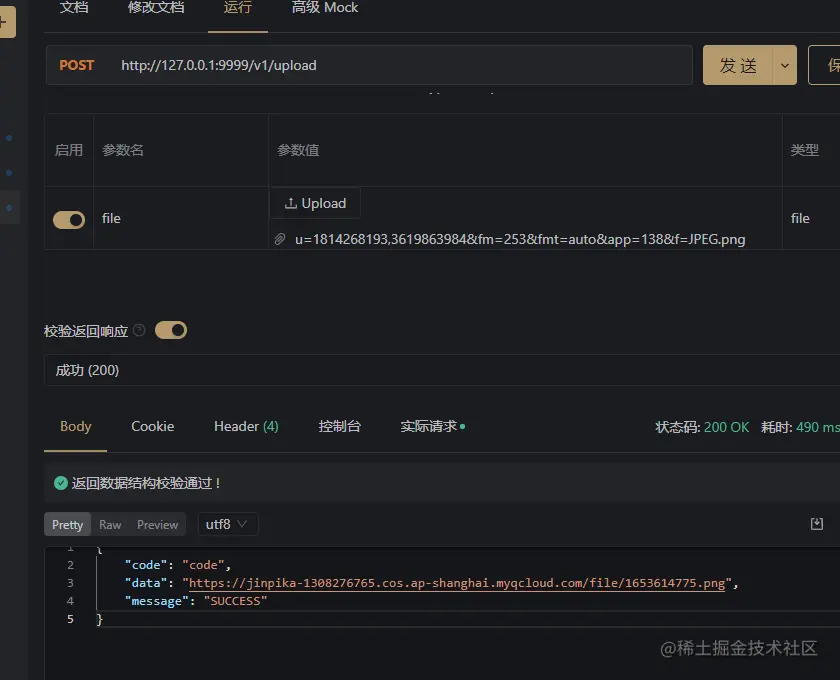
Task: Open the 成功 (200) response selector
Action: [442, 370]
